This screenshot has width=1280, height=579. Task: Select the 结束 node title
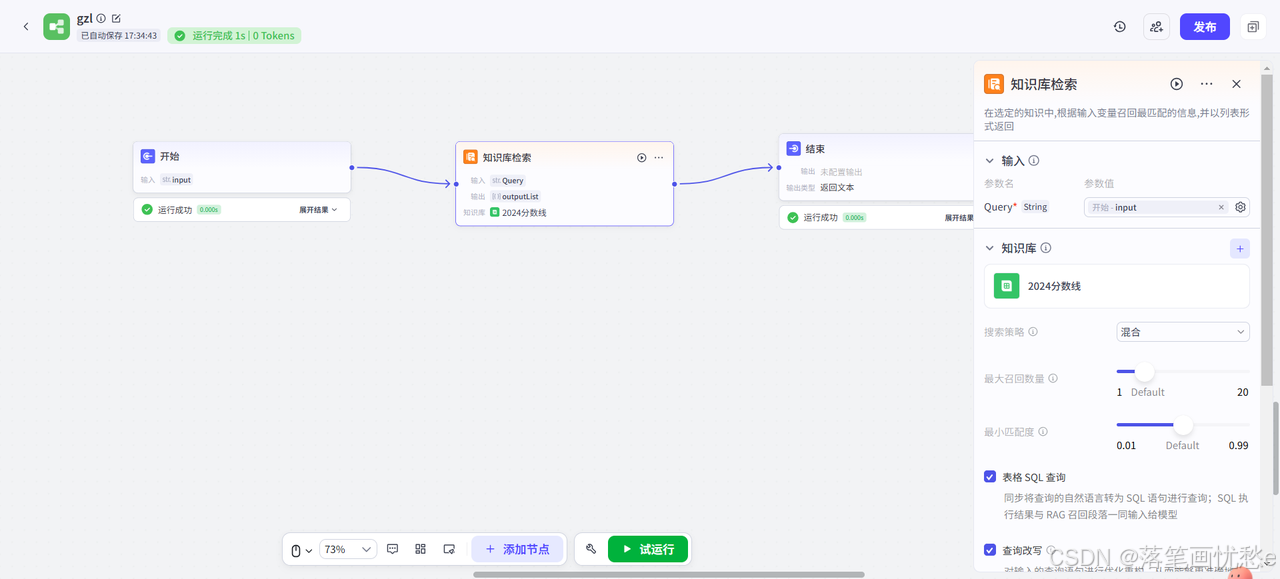click(x=815, y=148)
